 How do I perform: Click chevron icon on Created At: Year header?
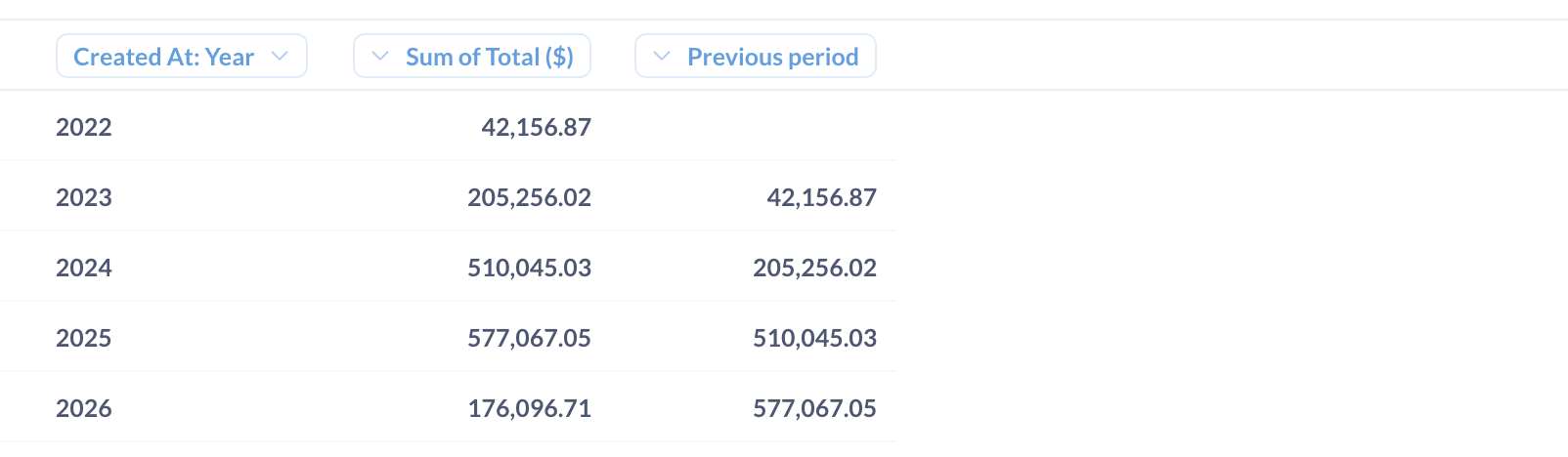tap(280, 57)
